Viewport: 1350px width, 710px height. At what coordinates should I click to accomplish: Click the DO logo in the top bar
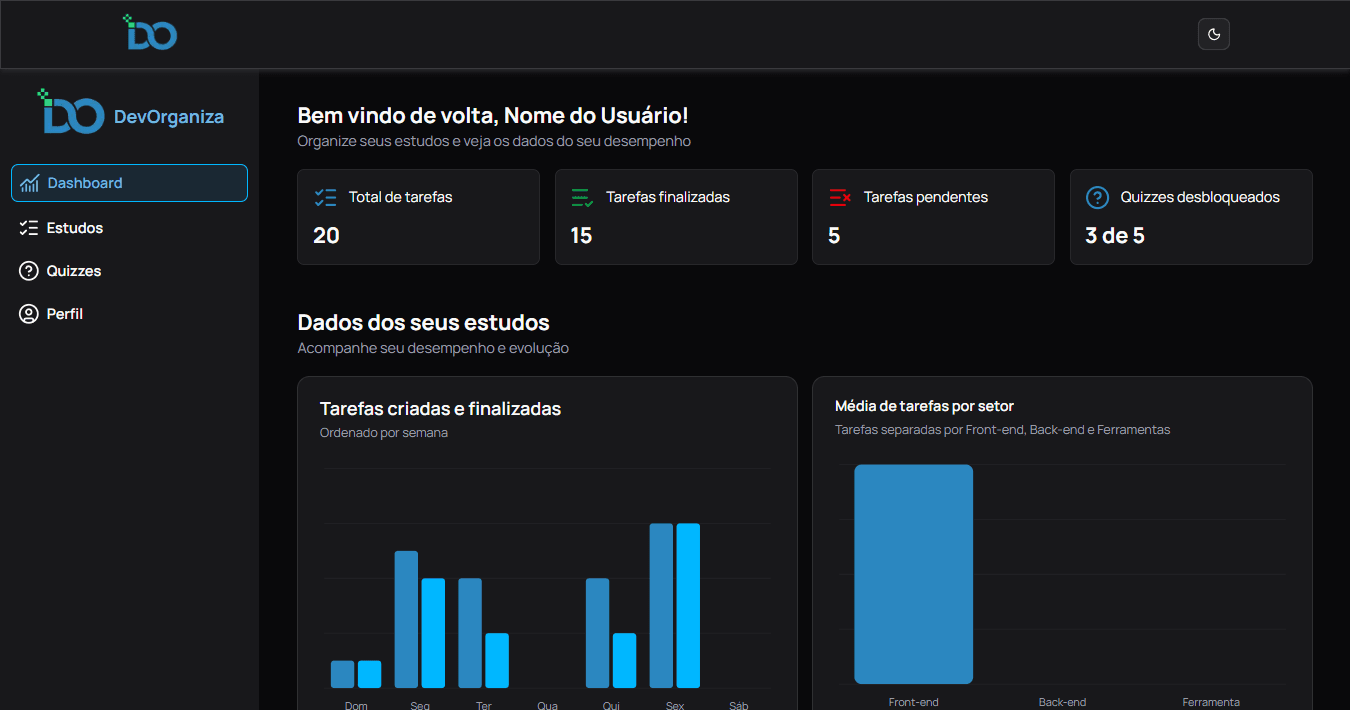click(x=150, y=32)
